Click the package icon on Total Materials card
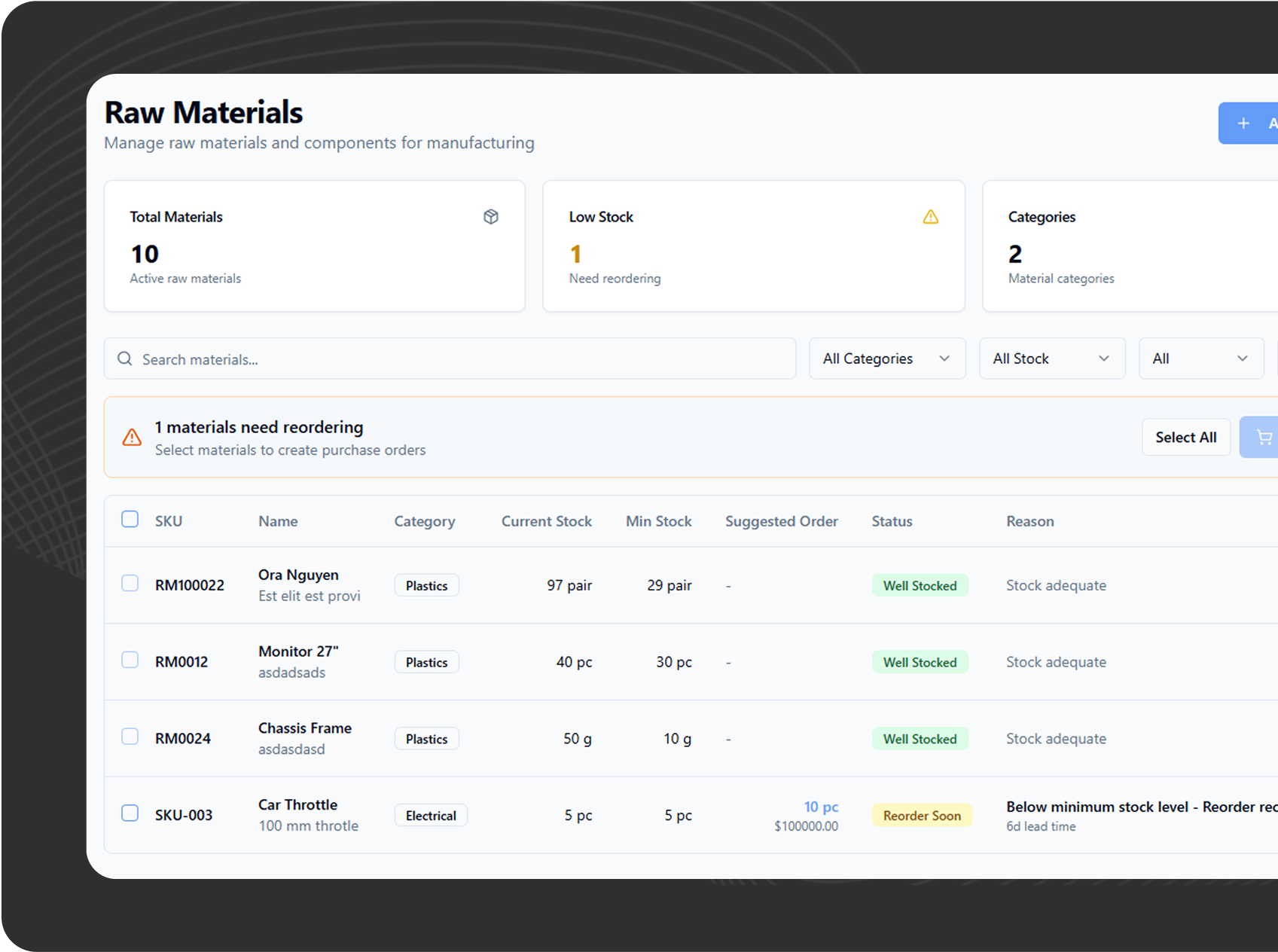Image resolution: width=1278 pixels, height=952 pixels. (x=491, y=217)
